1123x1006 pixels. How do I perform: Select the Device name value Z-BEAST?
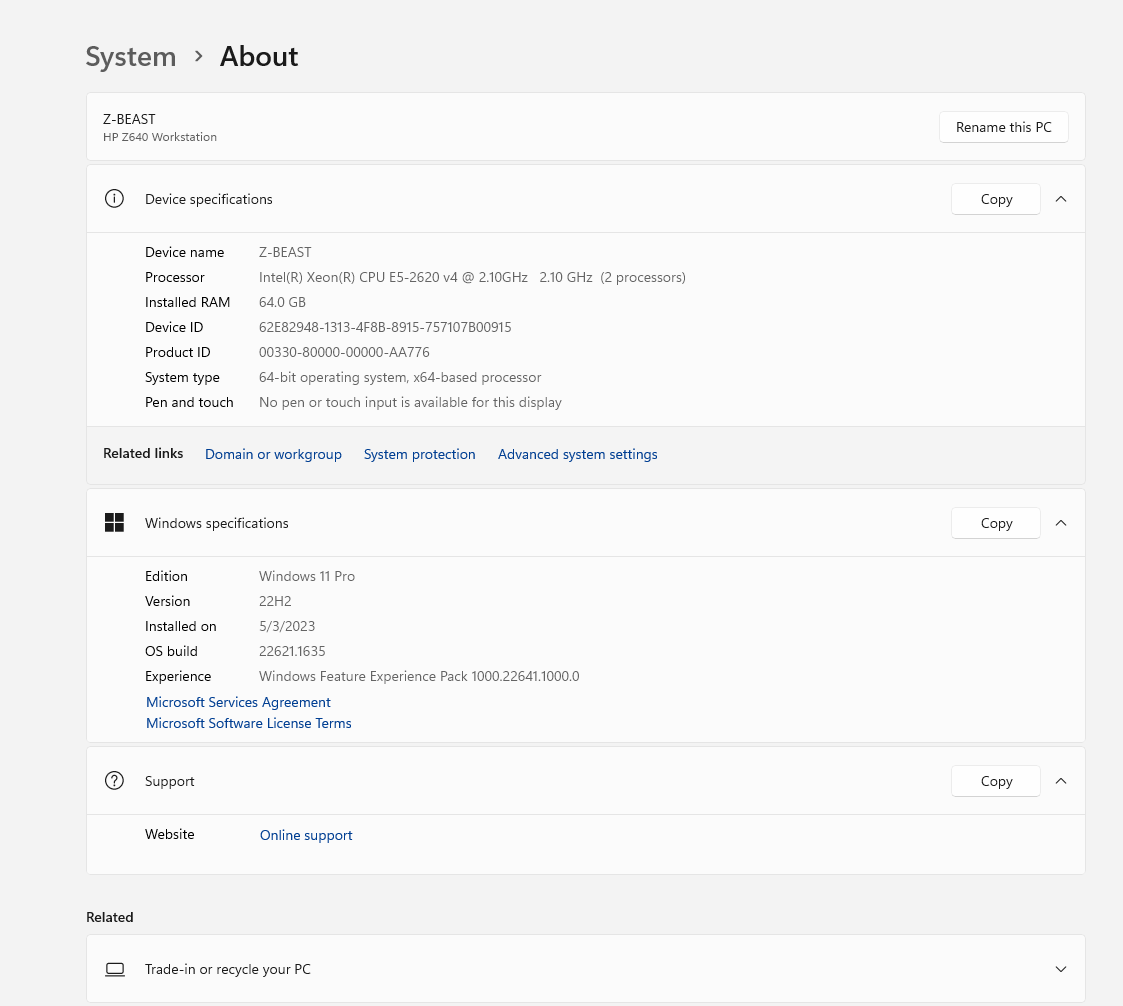coord(285,252)
